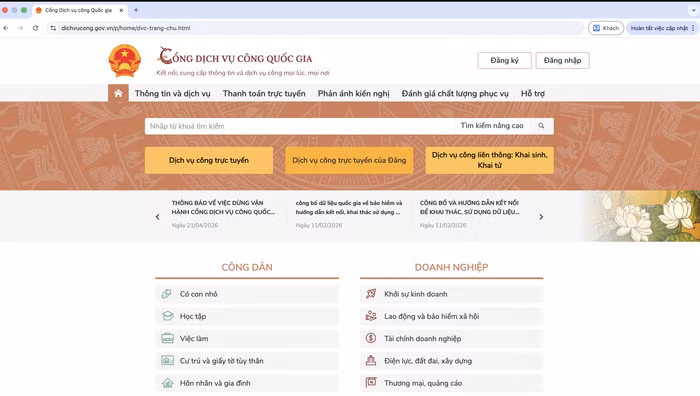This screenshot has width=700, height=396.
Task: Click the Khách profile button
Action: pyautogui.click(x=606, y=28)
